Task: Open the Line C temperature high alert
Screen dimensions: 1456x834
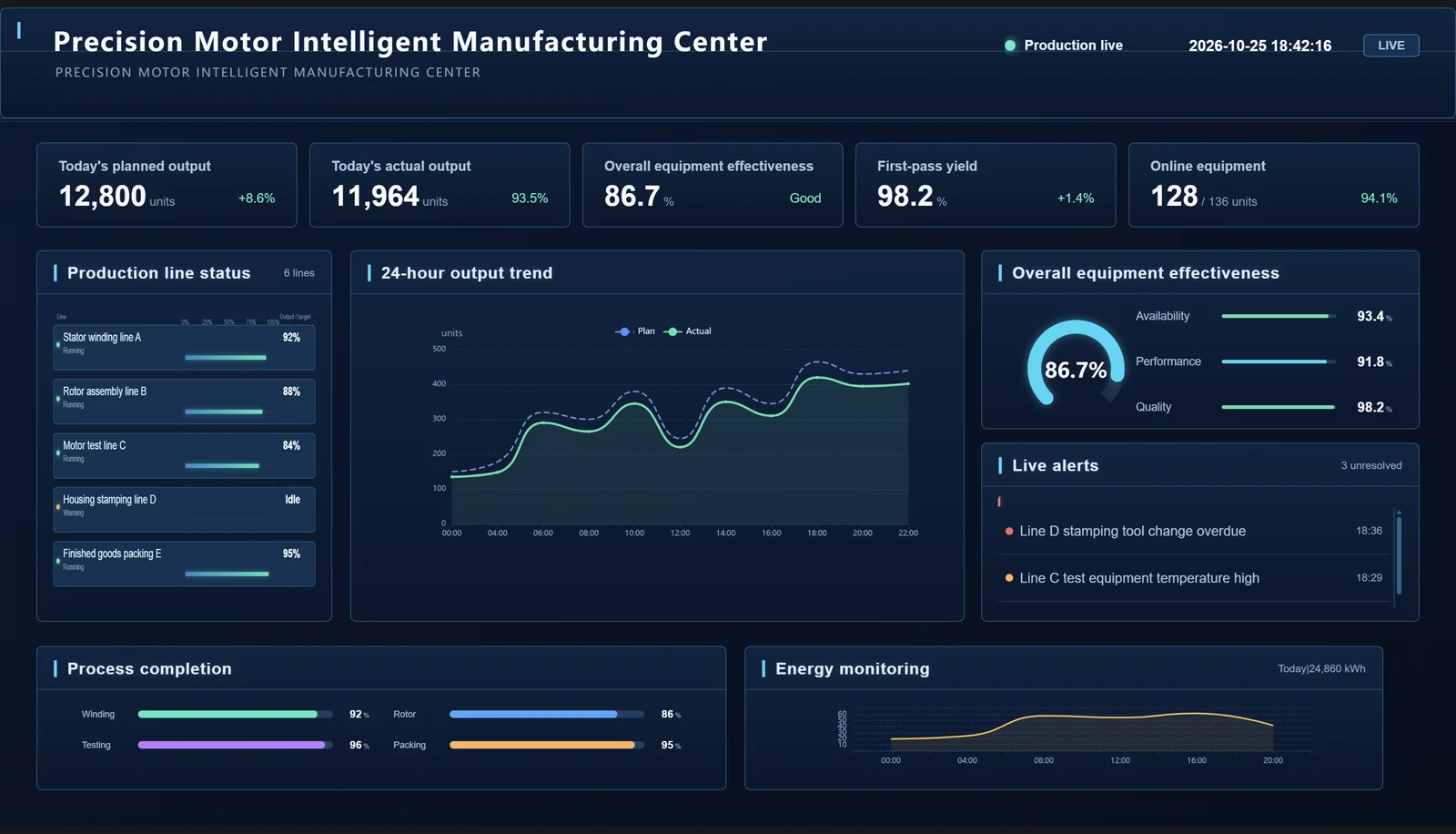Action: click(x=1194, y=578)
